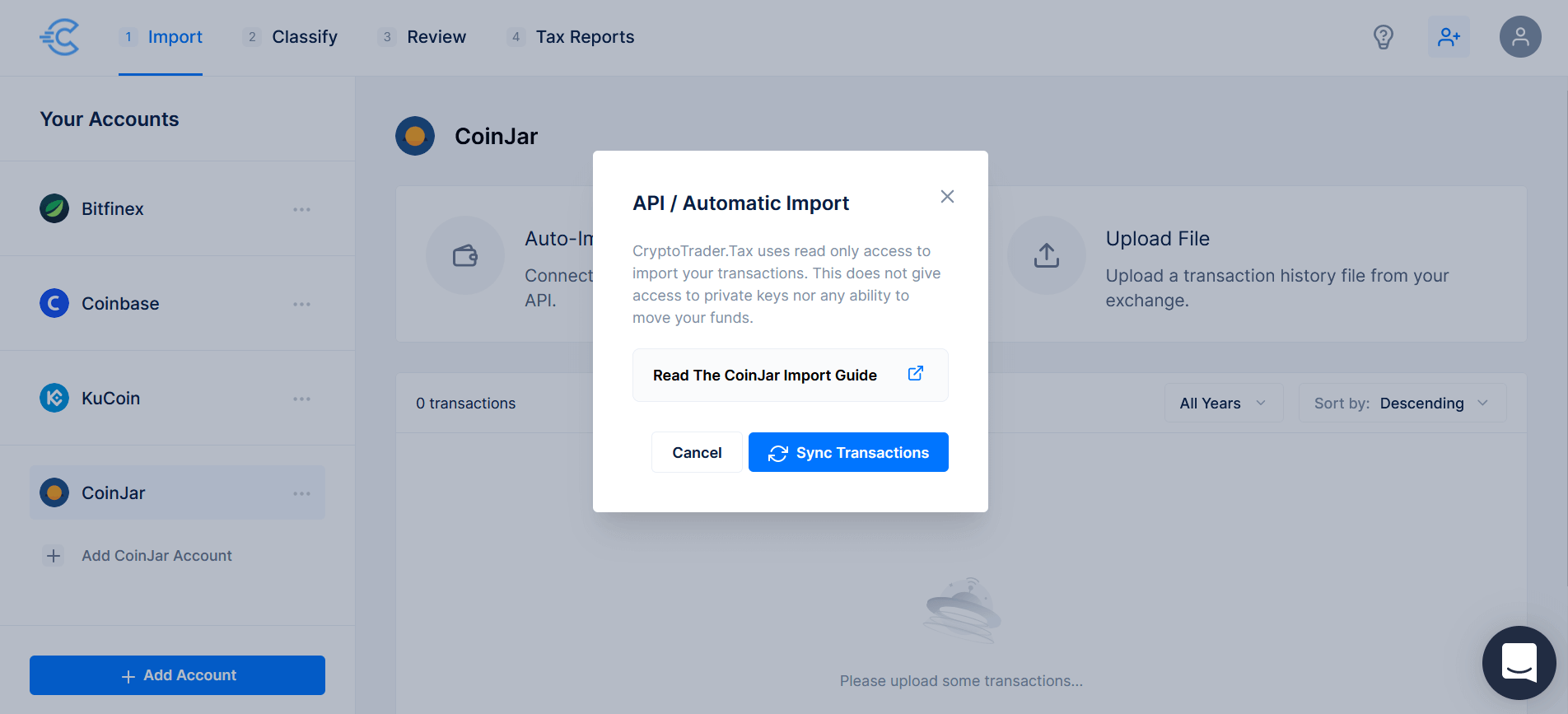Open the chat support widget
This screenshot has height=714, width=1568.
coord(1519,663)
